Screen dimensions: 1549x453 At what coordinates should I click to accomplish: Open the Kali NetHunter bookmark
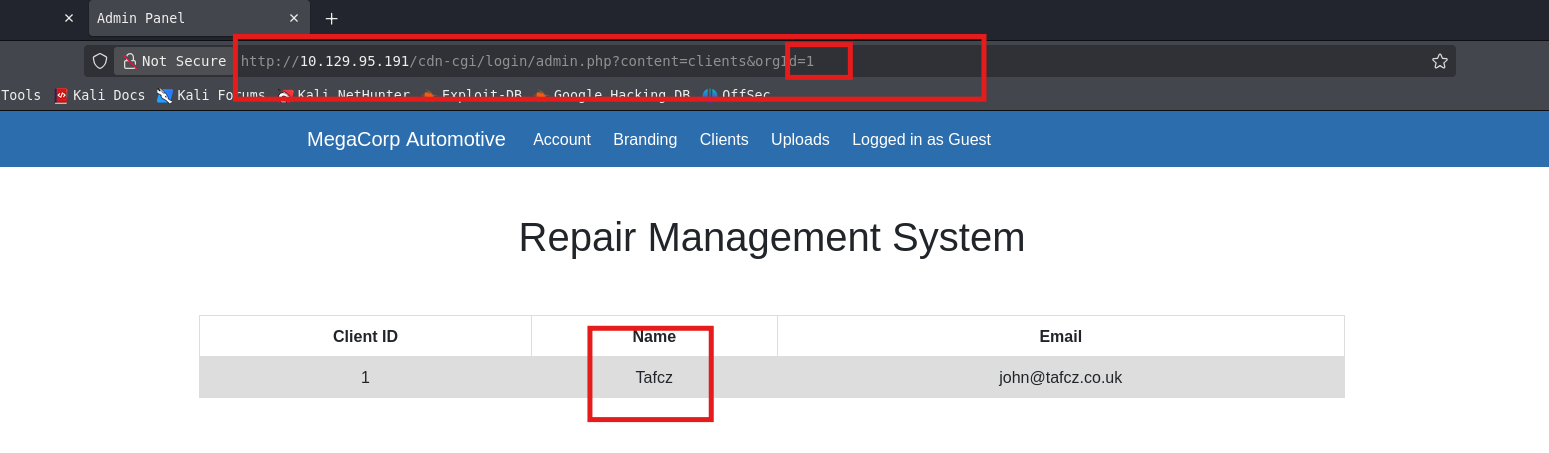click(344, 95)
